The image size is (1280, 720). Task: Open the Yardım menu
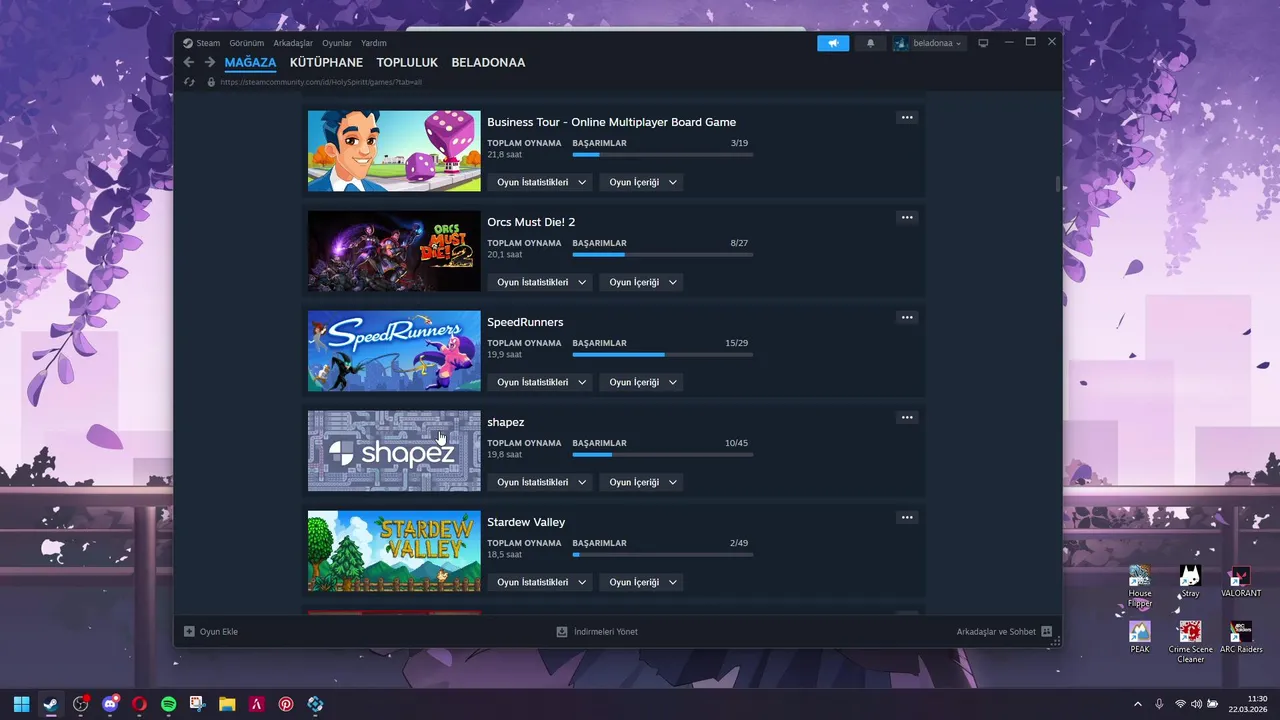click(373, 43)
